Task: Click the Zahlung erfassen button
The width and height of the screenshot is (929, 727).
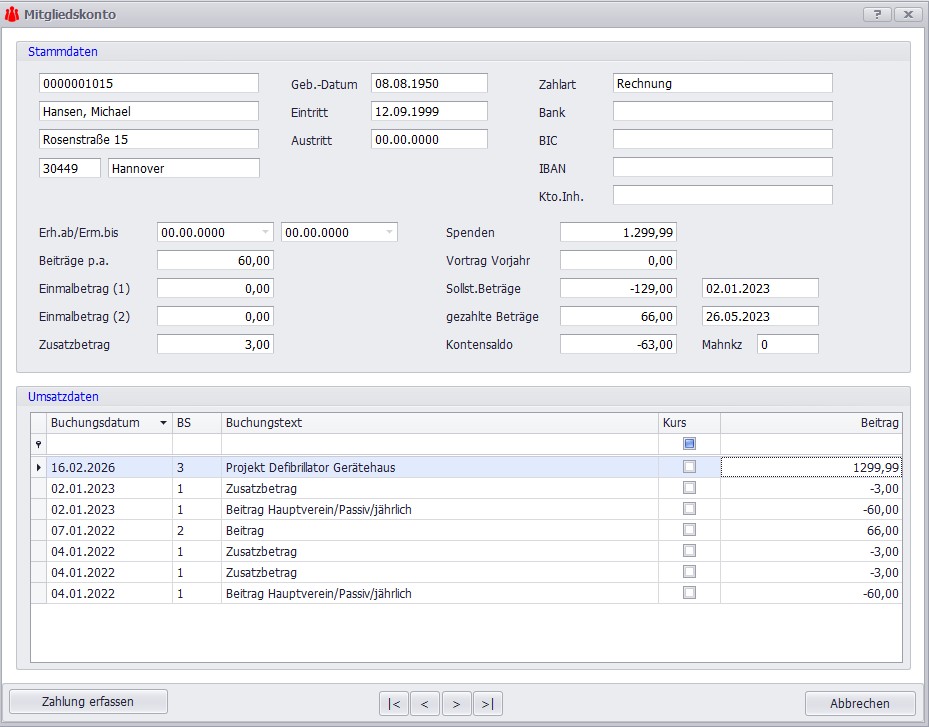Action: click(88, 702)
